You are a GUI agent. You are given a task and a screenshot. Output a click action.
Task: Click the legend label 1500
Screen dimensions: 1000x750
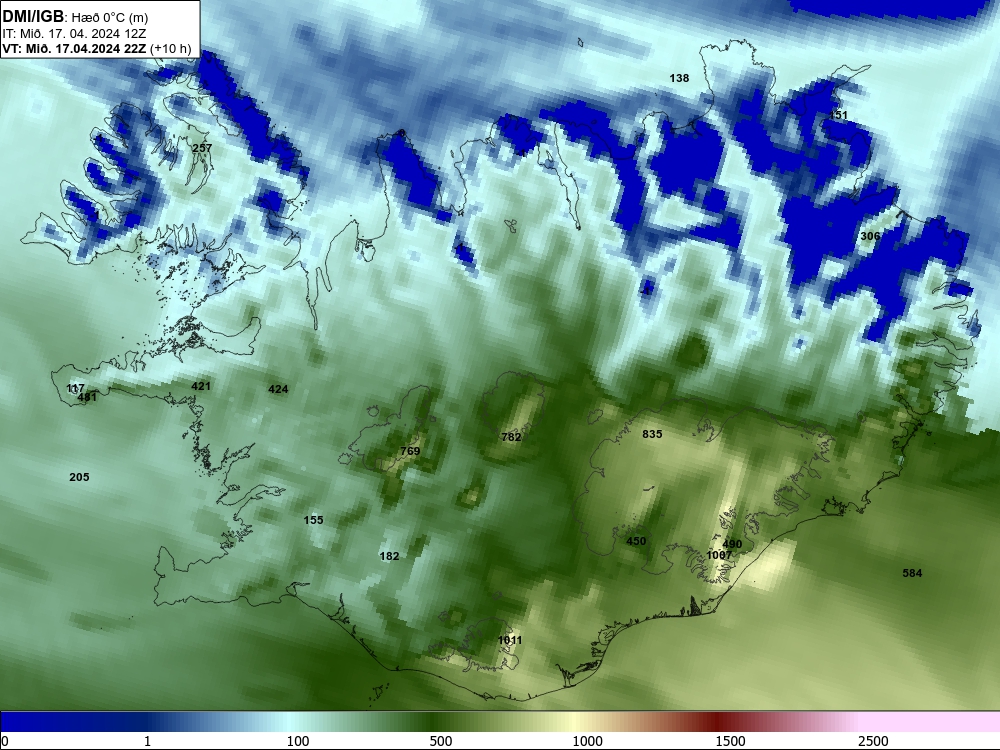click(x=730, y=740)
